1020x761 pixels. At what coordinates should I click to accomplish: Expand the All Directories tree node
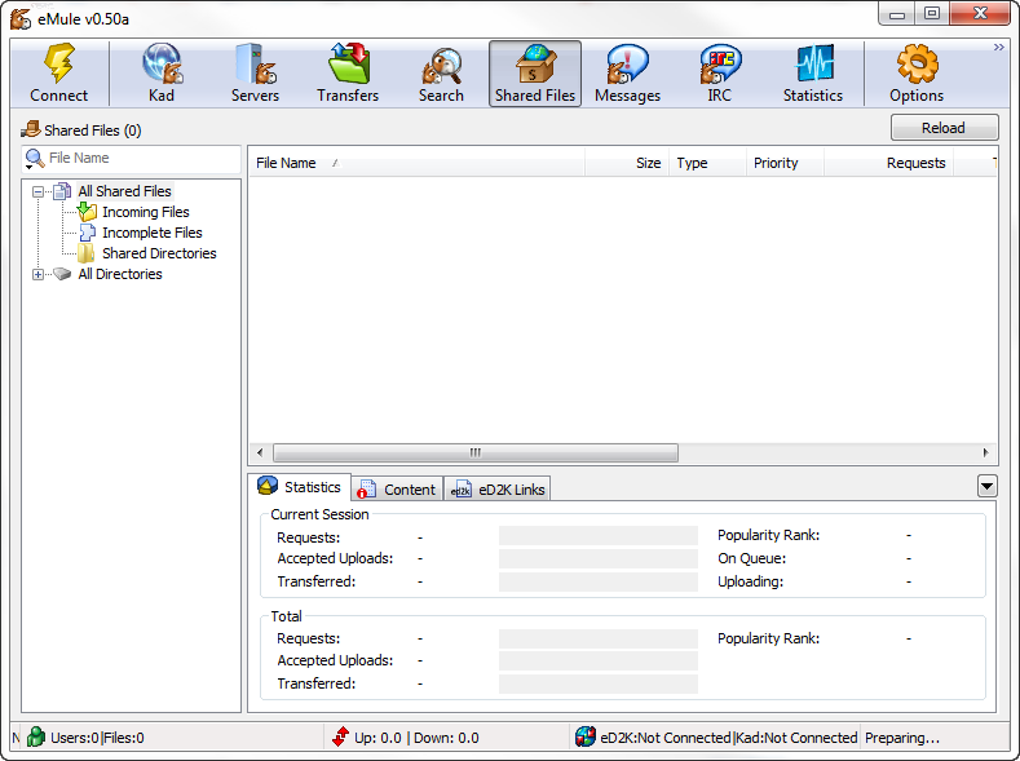click(x=38, y=274)
